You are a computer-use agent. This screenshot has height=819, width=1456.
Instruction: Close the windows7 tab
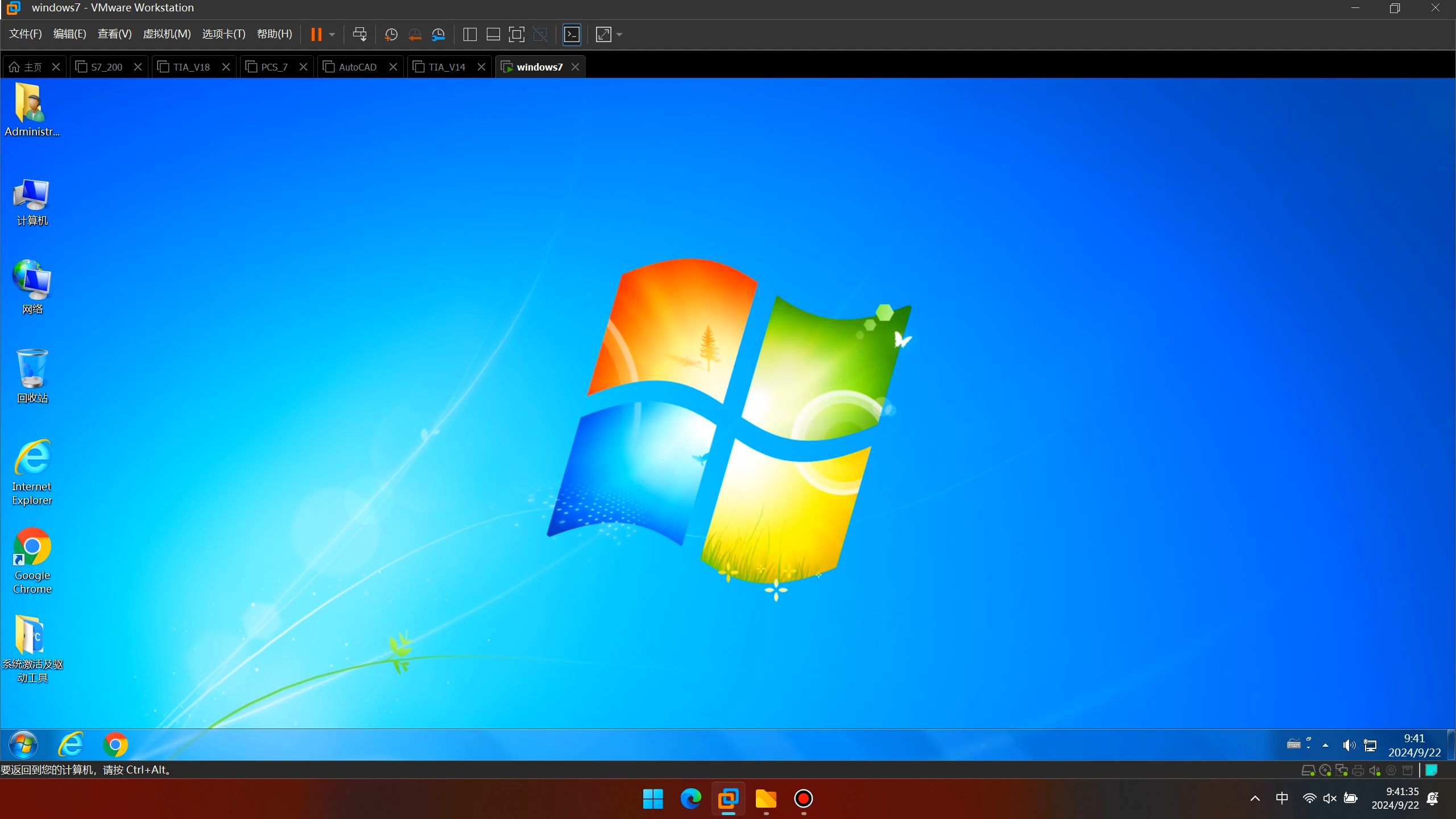click(x=575, y=67)
